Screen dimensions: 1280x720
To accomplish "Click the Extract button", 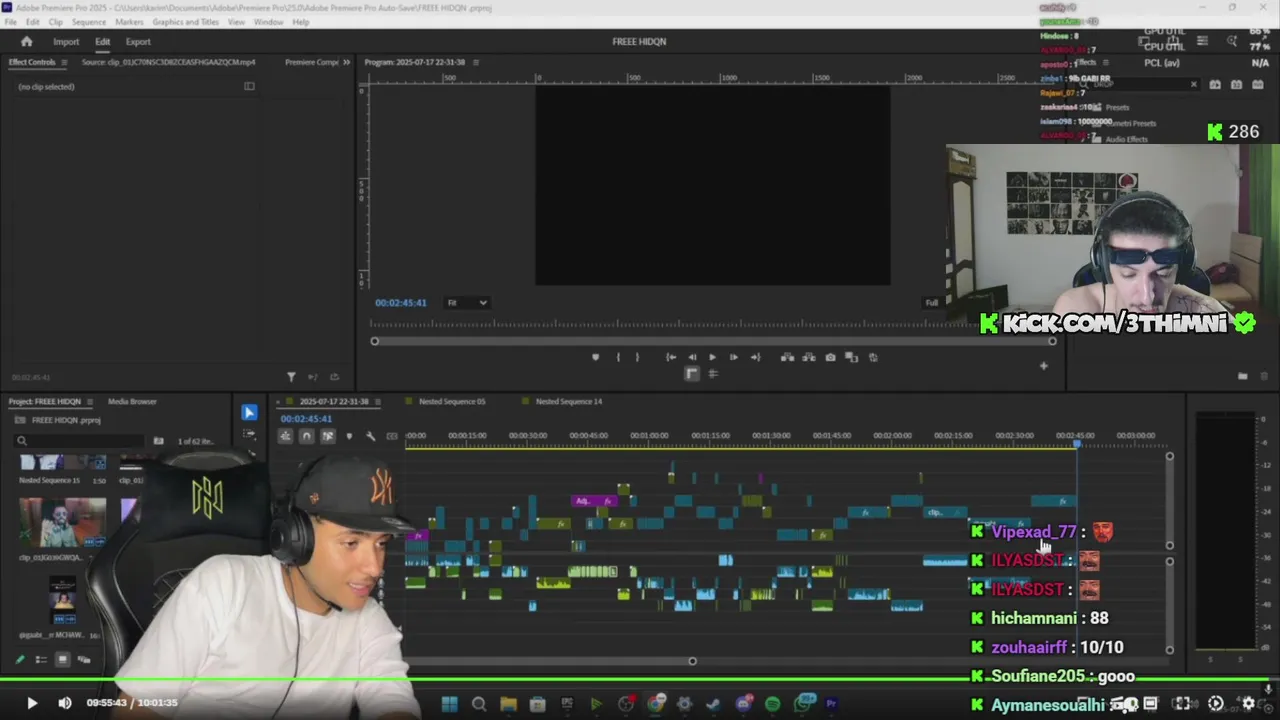I will point(808,357).
